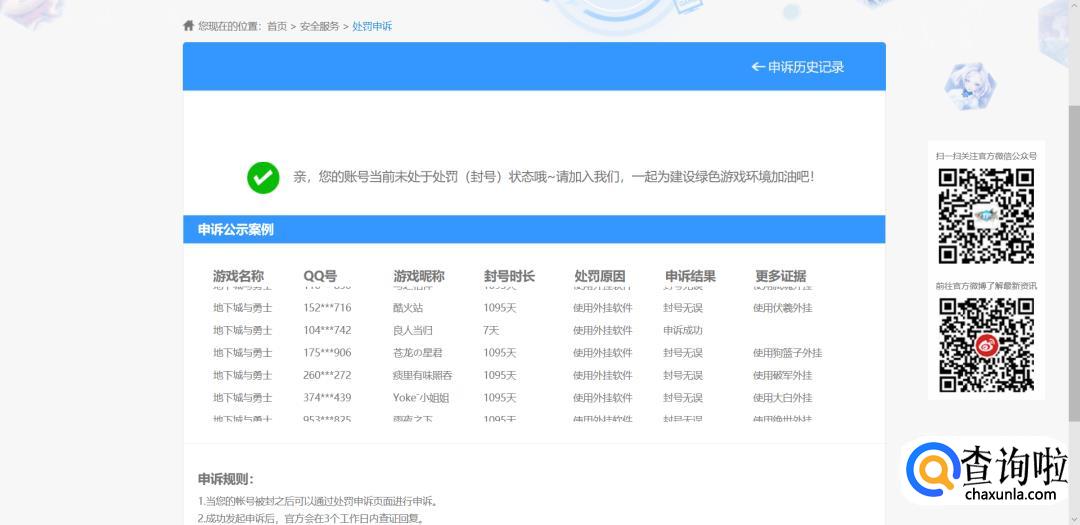Select QQ number 374***439

pos(327,398)
